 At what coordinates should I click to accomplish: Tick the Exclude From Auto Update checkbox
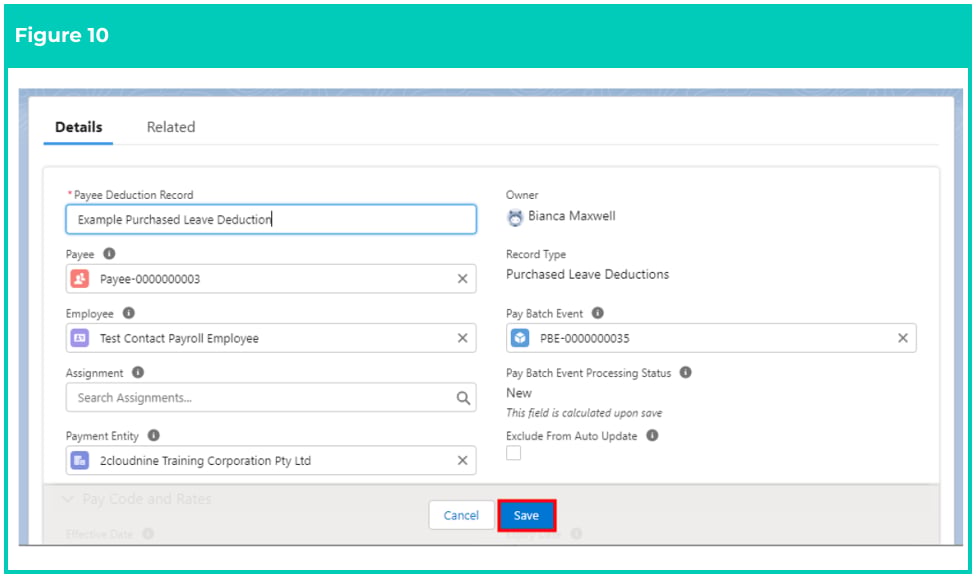tap(514, 453)
